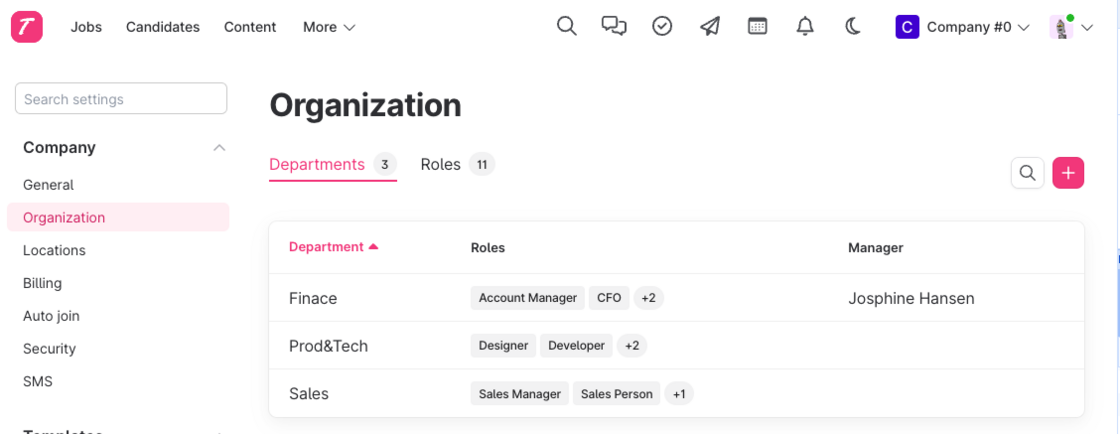Image resolution: width=1120 pixels, height=434 pixels.
Task: Open the messages chat bubbles icon
Action: pos(614,27)
